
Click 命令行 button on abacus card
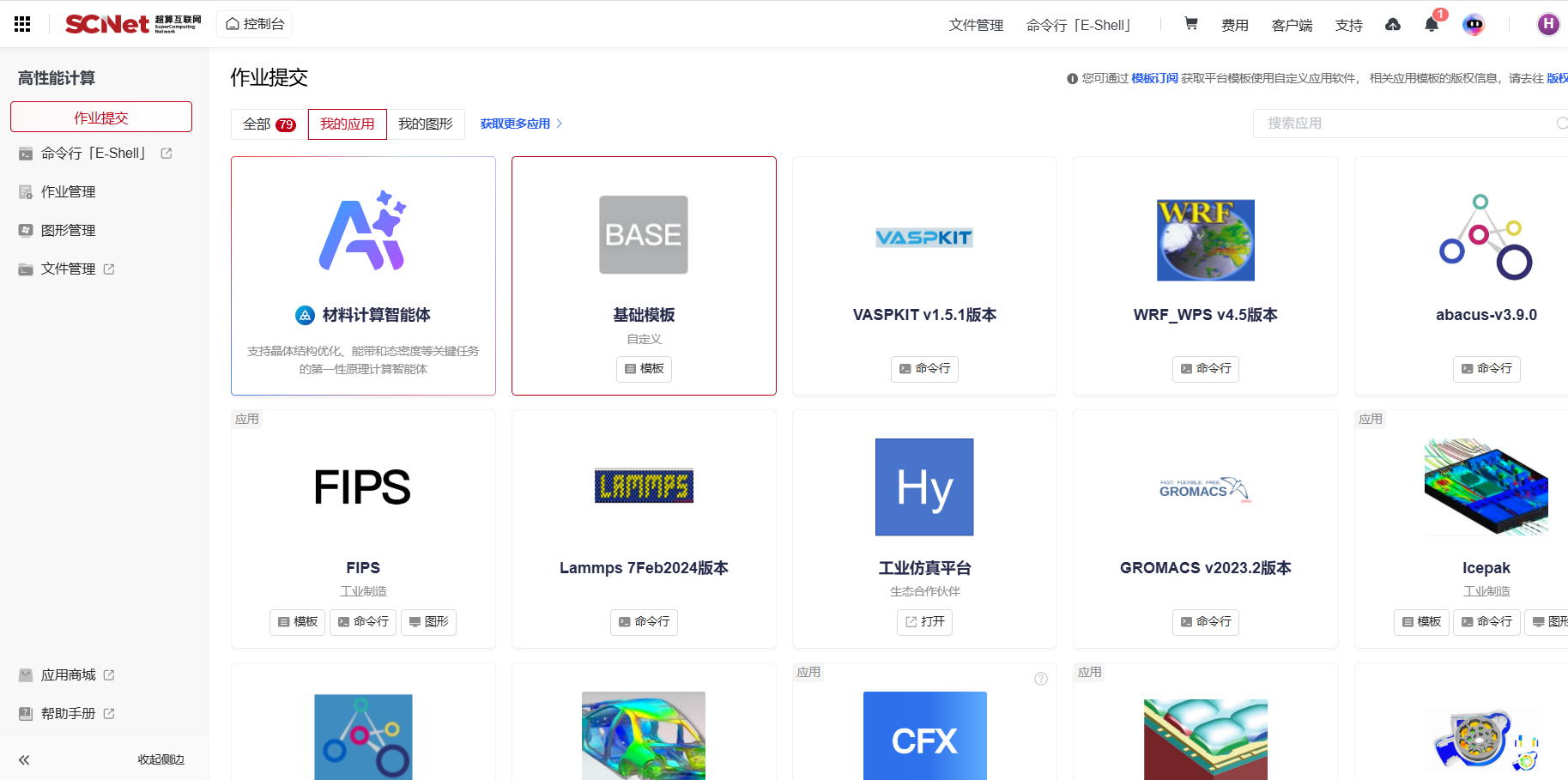click(x=1486, y=369)
